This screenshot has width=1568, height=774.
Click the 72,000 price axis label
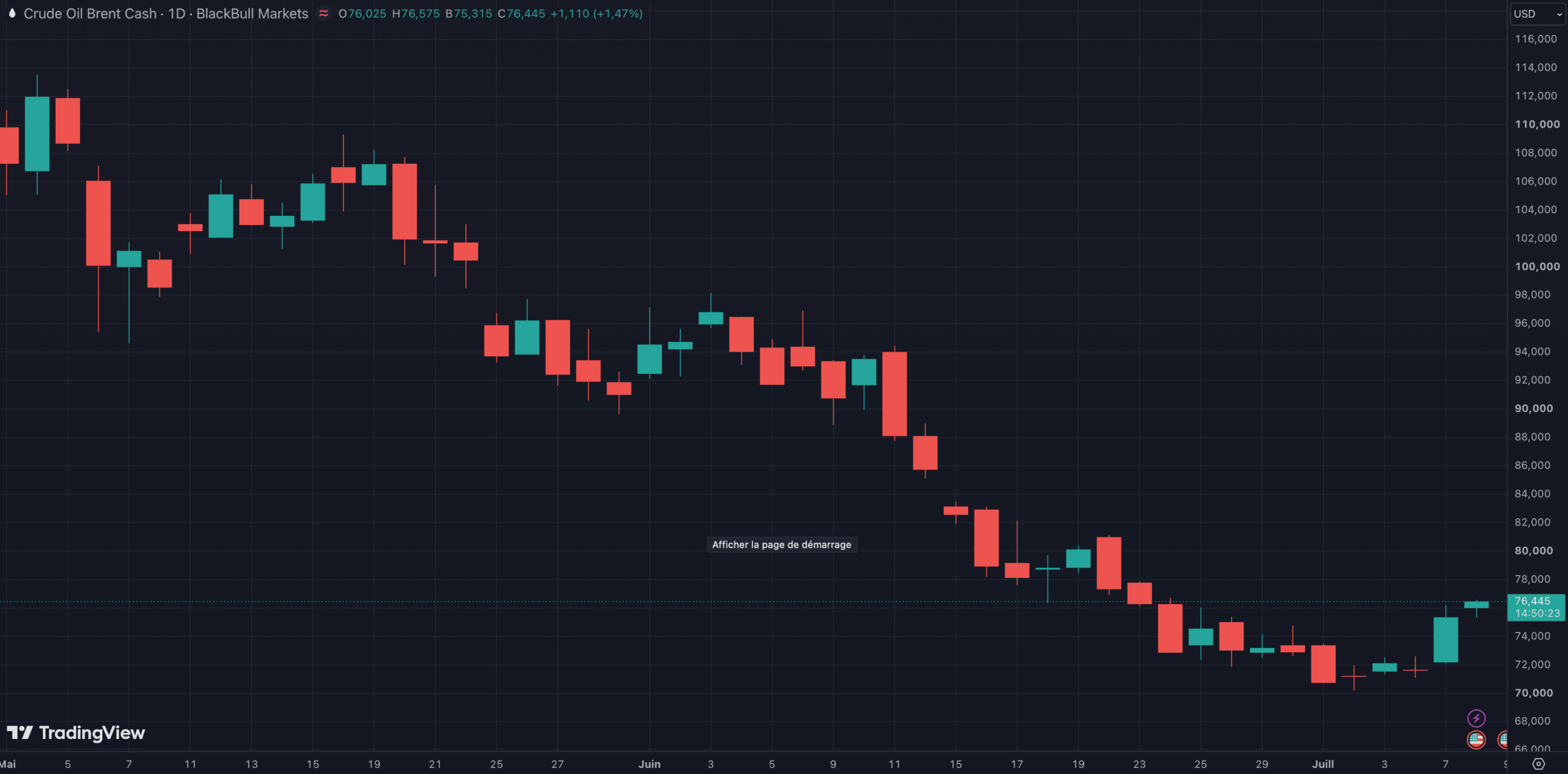1532,664
